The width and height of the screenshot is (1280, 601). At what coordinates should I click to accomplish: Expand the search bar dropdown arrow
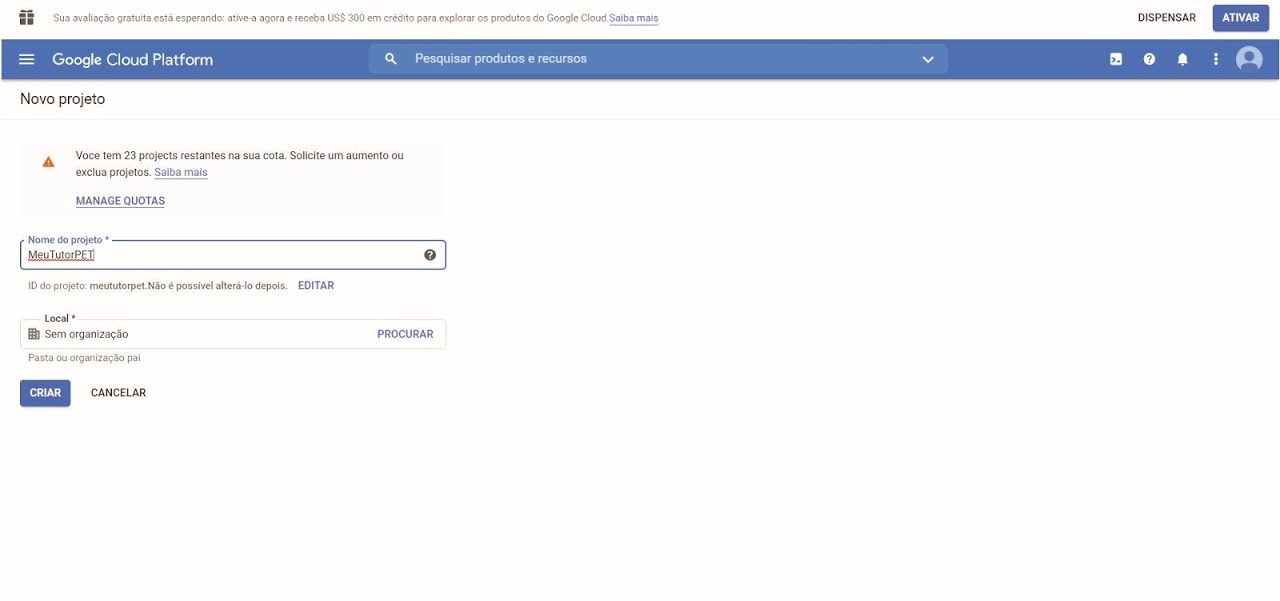(927, 60)
